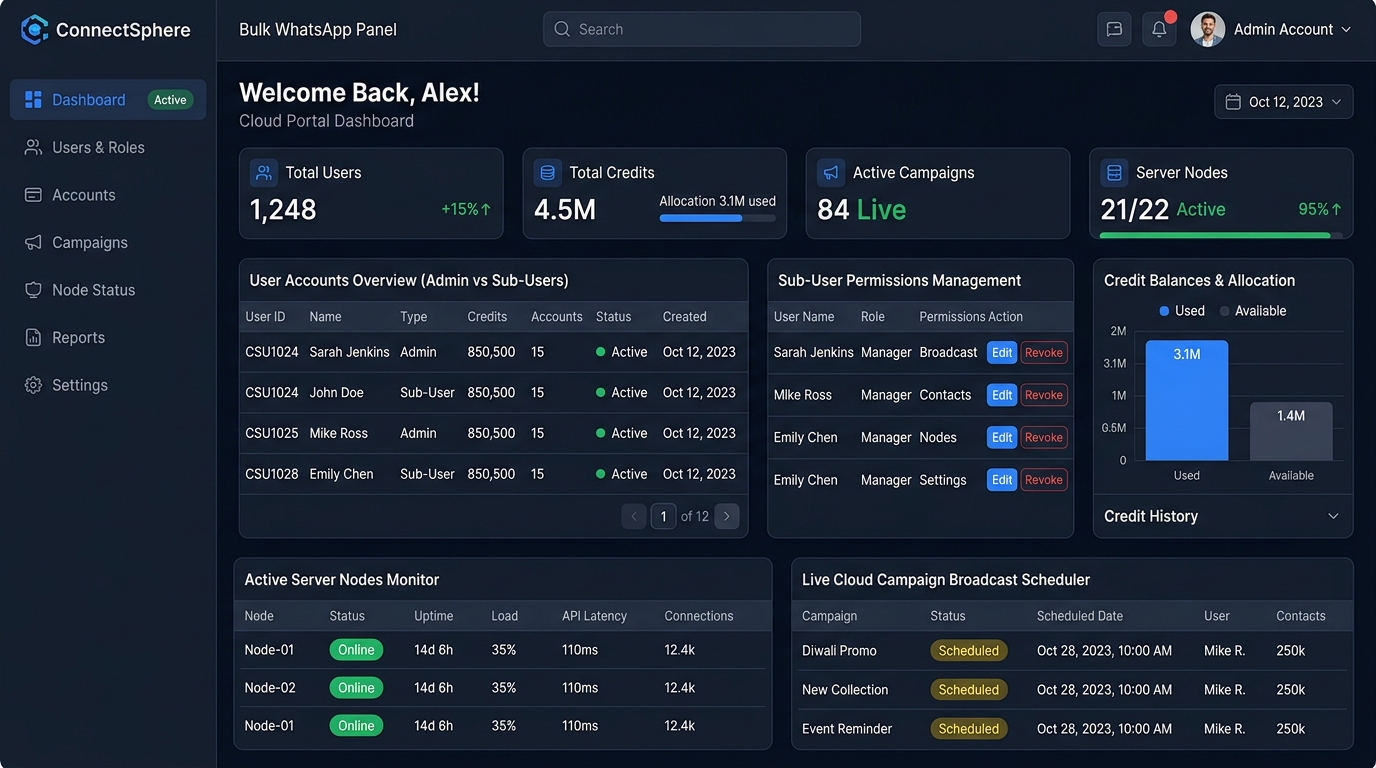Screen dimensions: 1376x768
Task: Select the John Doe row
Action: coord(494,393)
